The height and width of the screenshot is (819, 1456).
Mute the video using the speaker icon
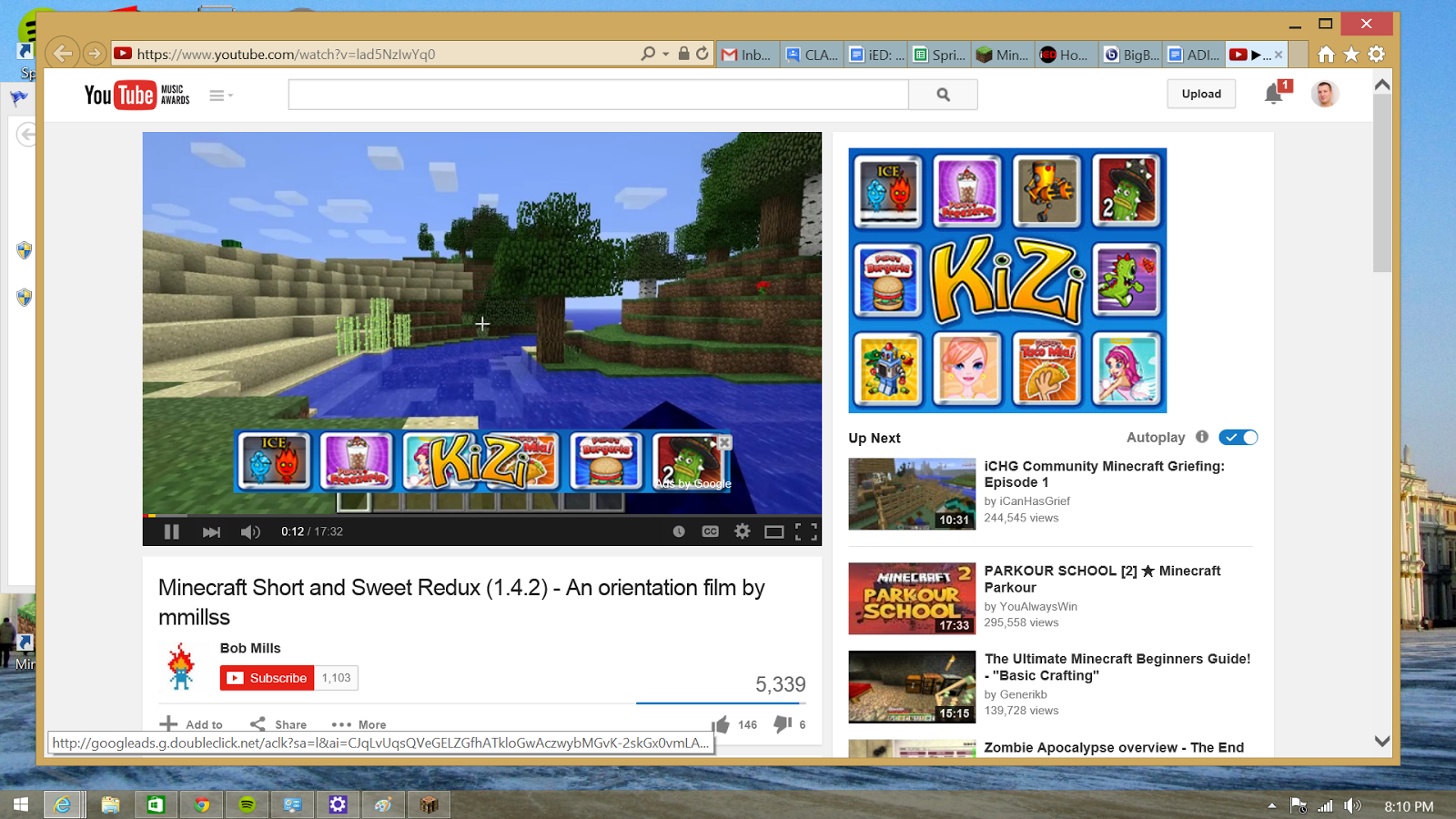coord(250,531)
